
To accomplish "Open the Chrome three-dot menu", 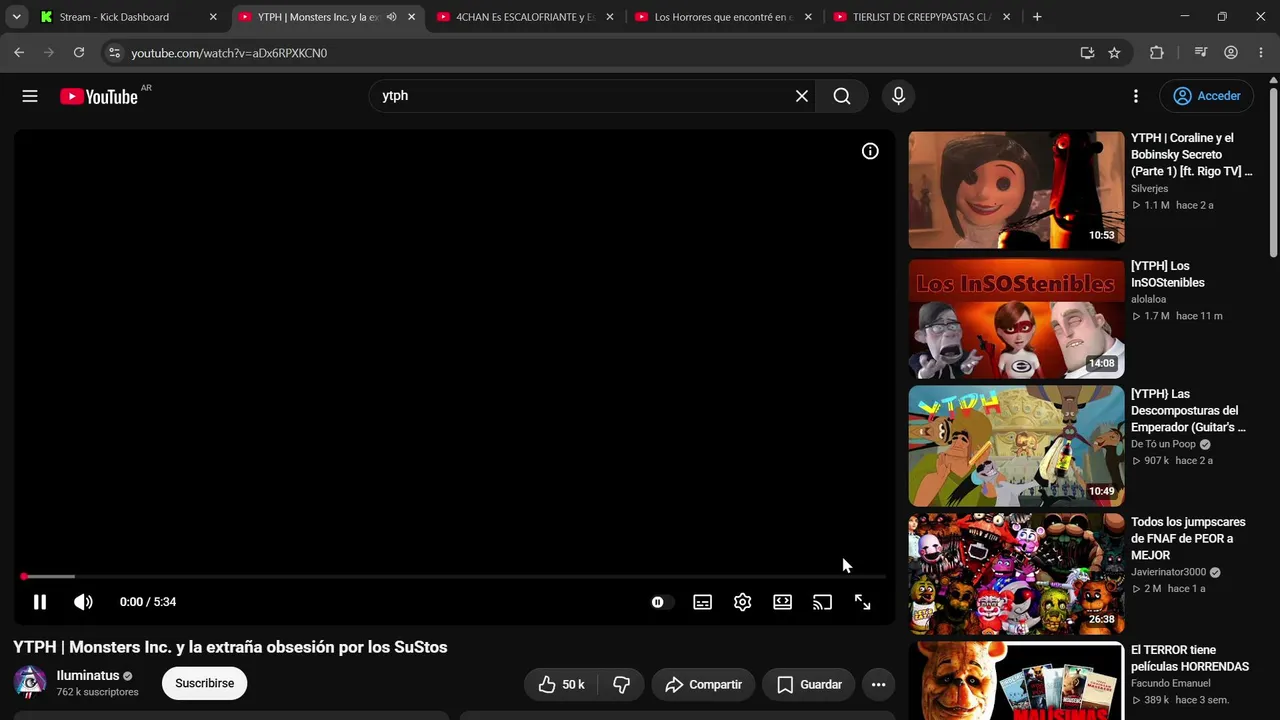I will (1260, 53).
